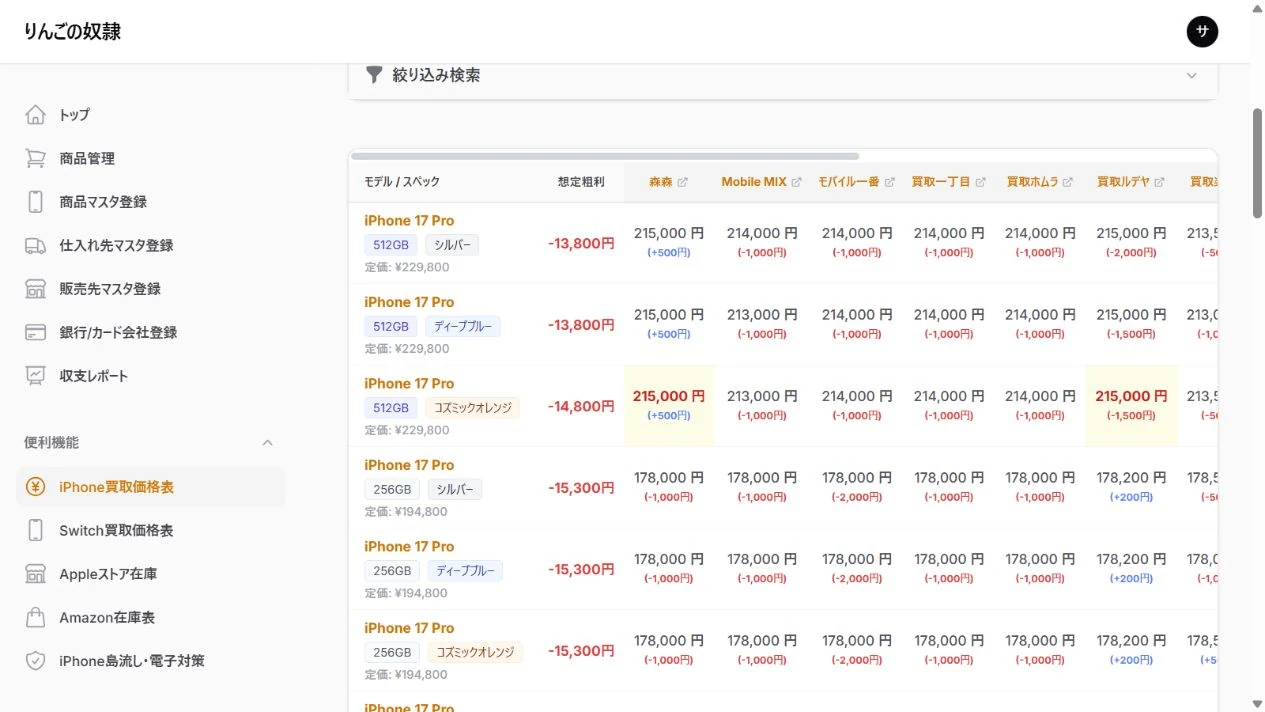Click the モバイル一番 store header link
The height and width of the screenshot is (712, 1265).
[x=849, y=182]
